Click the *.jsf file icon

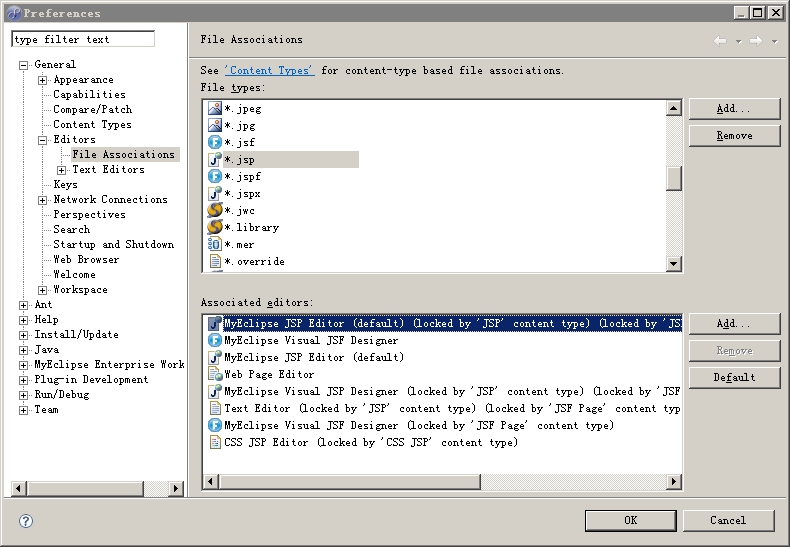[x=215, y=143]
